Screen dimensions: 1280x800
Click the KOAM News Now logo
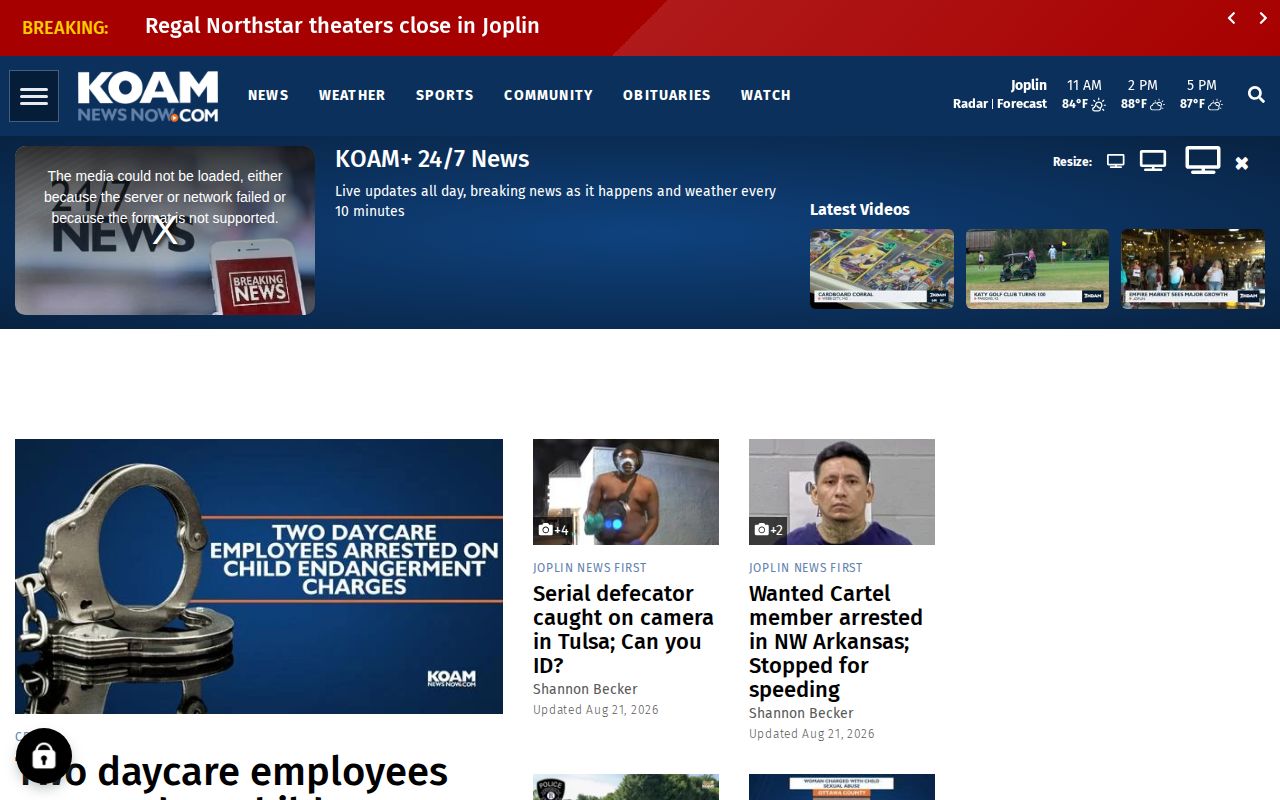(x=148, y=96)
